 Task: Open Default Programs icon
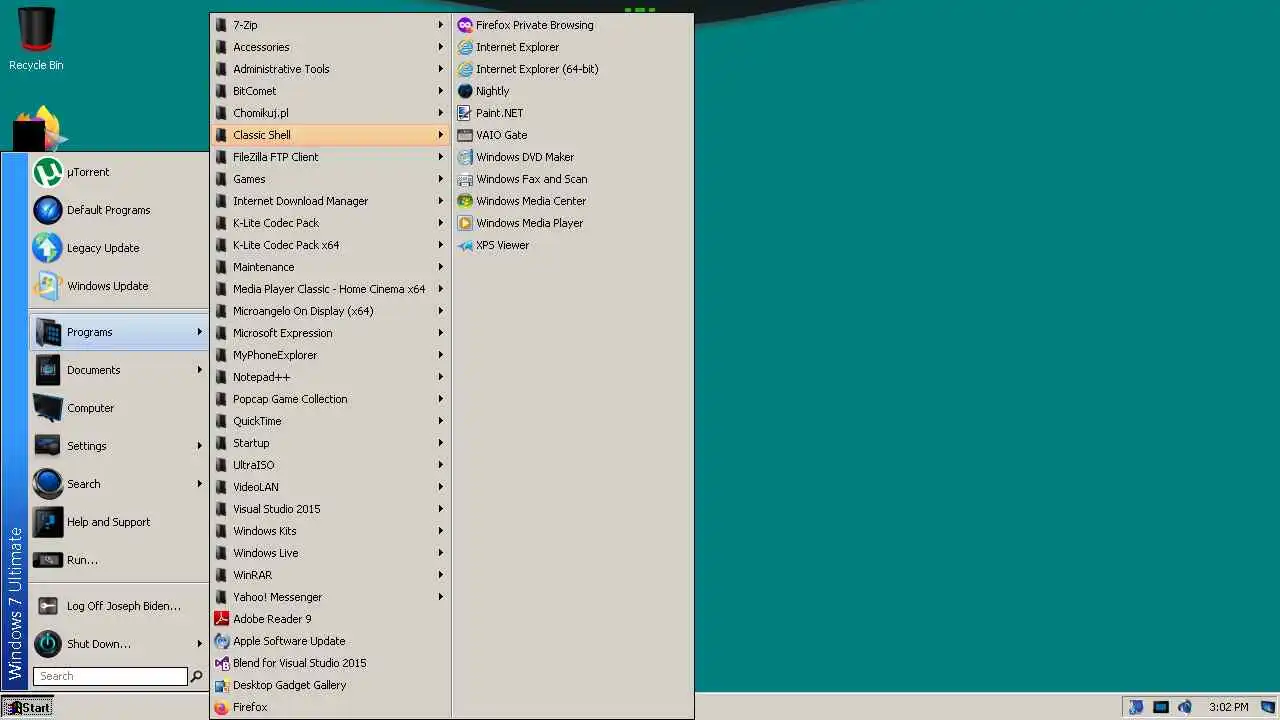coord(48,210)
